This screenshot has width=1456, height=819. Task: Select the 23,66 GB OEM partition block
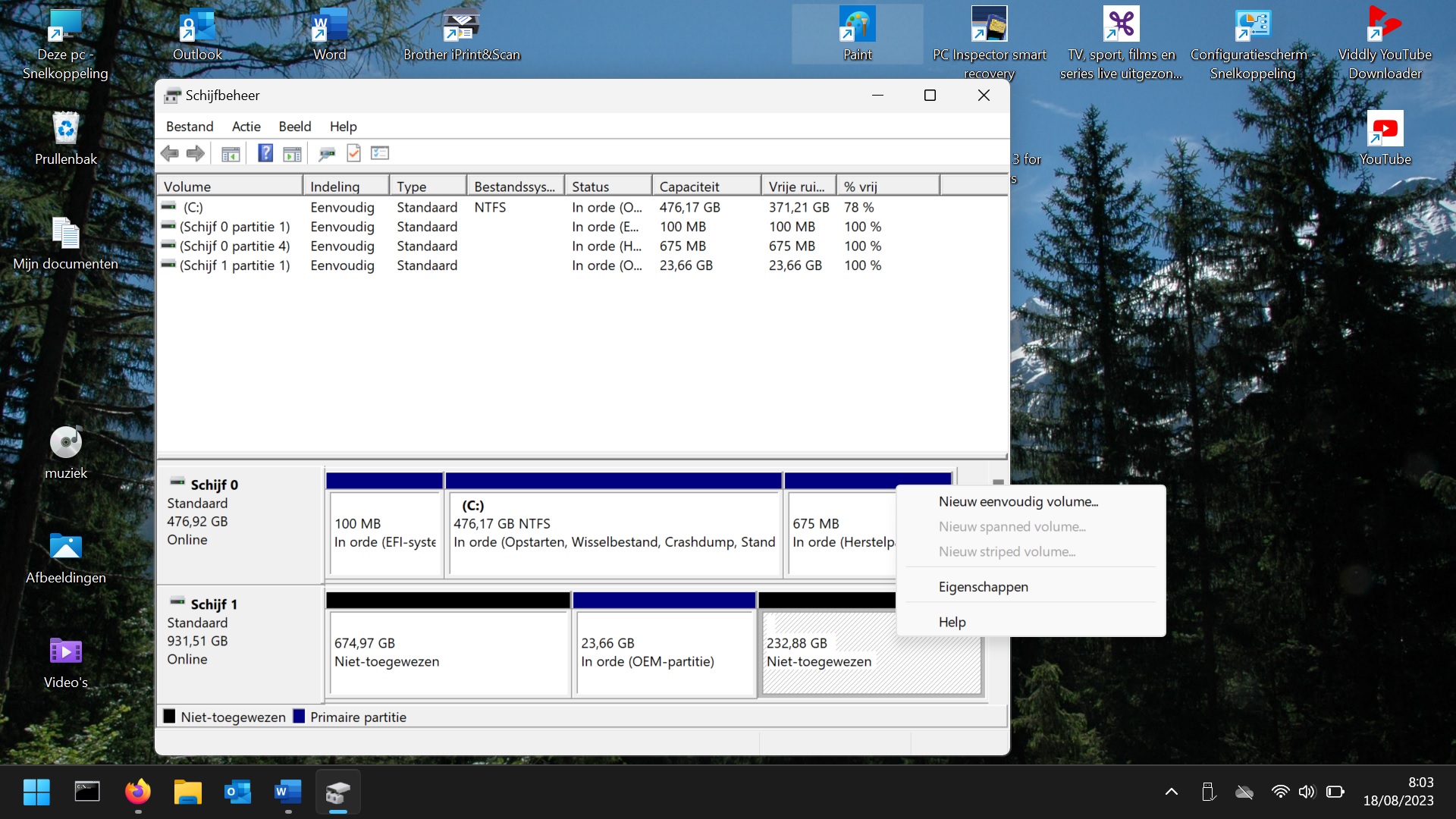click(x=664, y=652)
